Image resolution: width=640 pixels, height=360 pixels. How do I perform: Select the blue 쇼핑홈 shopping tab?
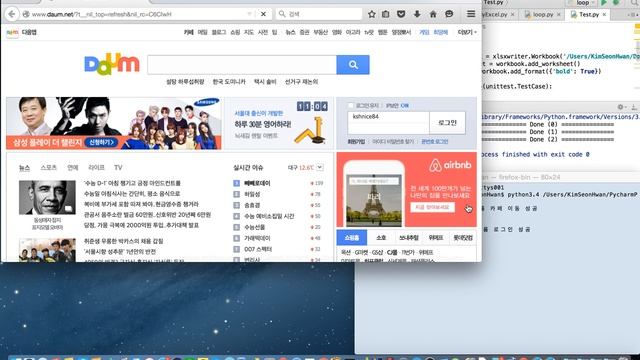(352, 238)
